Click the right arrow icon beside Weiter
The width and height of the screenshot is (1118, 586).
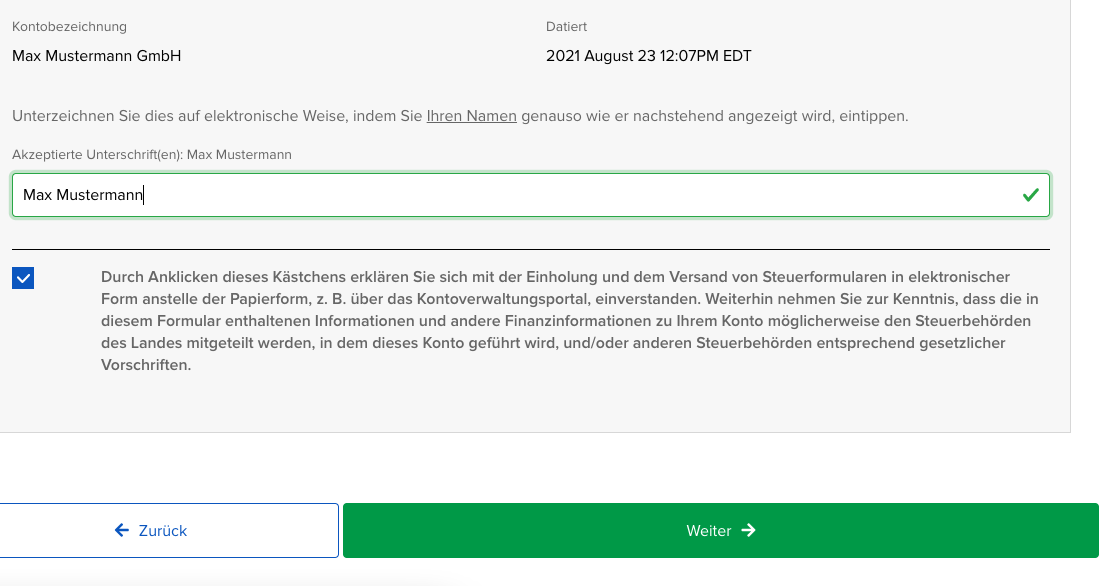pyautogui.click(x=749, y=531)
